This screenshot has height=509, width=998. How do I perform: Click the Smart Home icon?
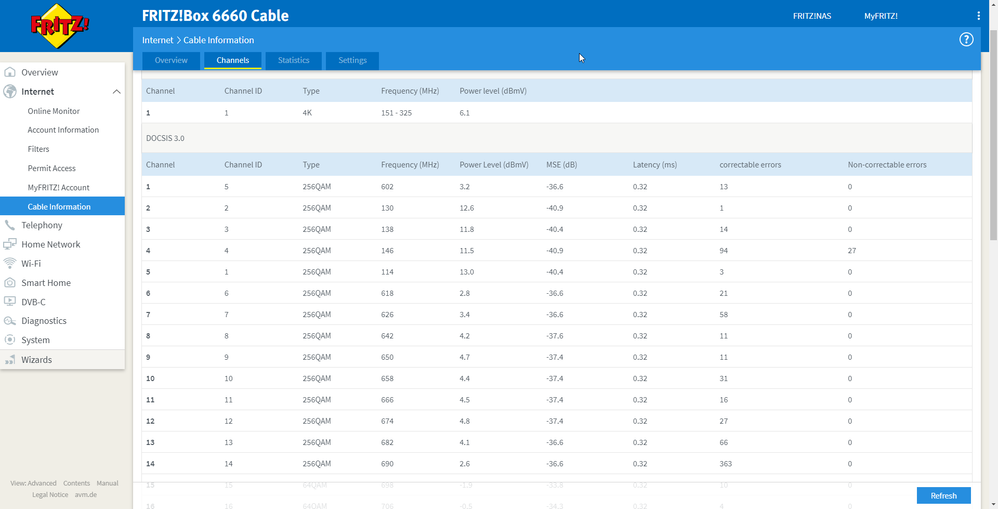[10, 283]
